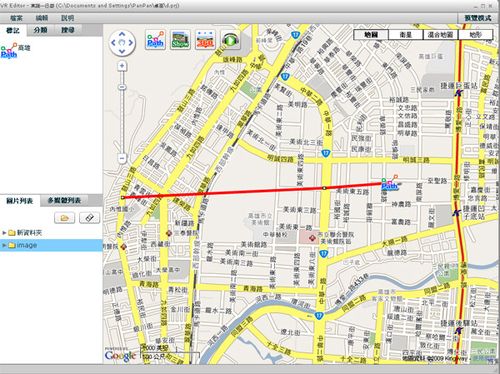Click the Path marker on the map
The height and width of the screenshot is (374, 500).
tap(390, 183)
